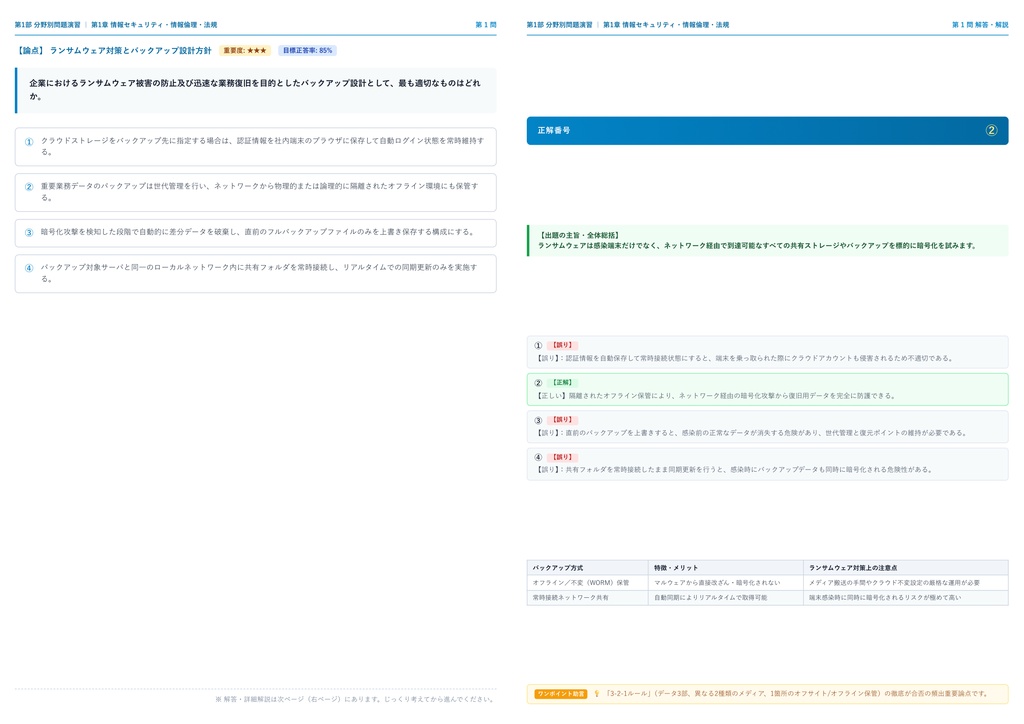Select answer option ④ about shared folder sync
Viewport: 1024px width, 724px height.
tap(255, 273)
